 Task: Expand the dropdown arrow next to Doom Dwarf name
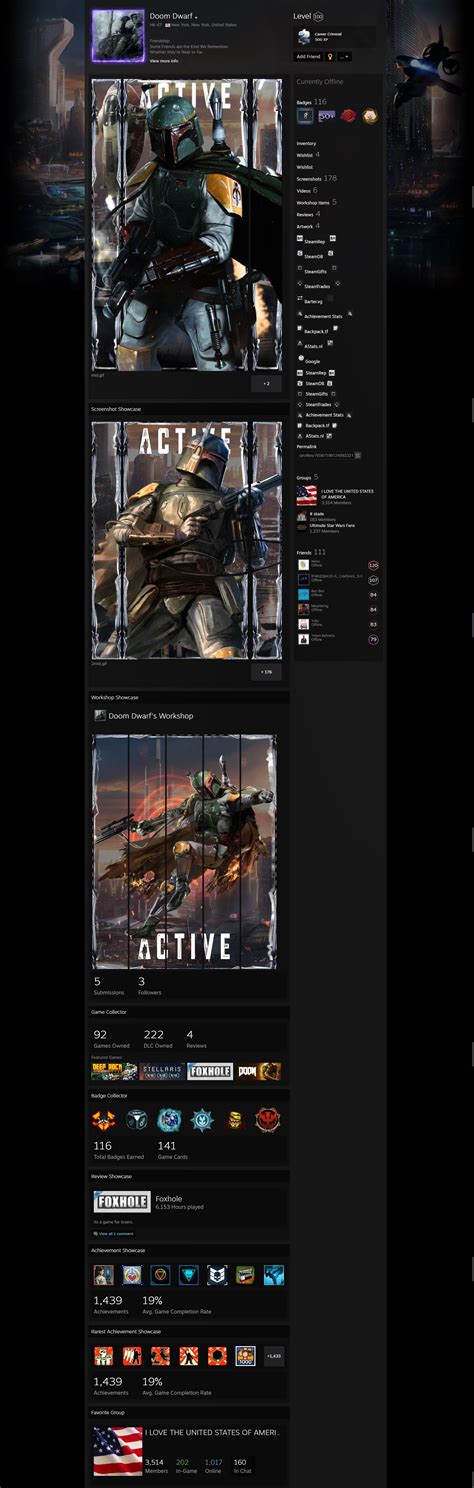pyautogui.click(x=197, y=17)
